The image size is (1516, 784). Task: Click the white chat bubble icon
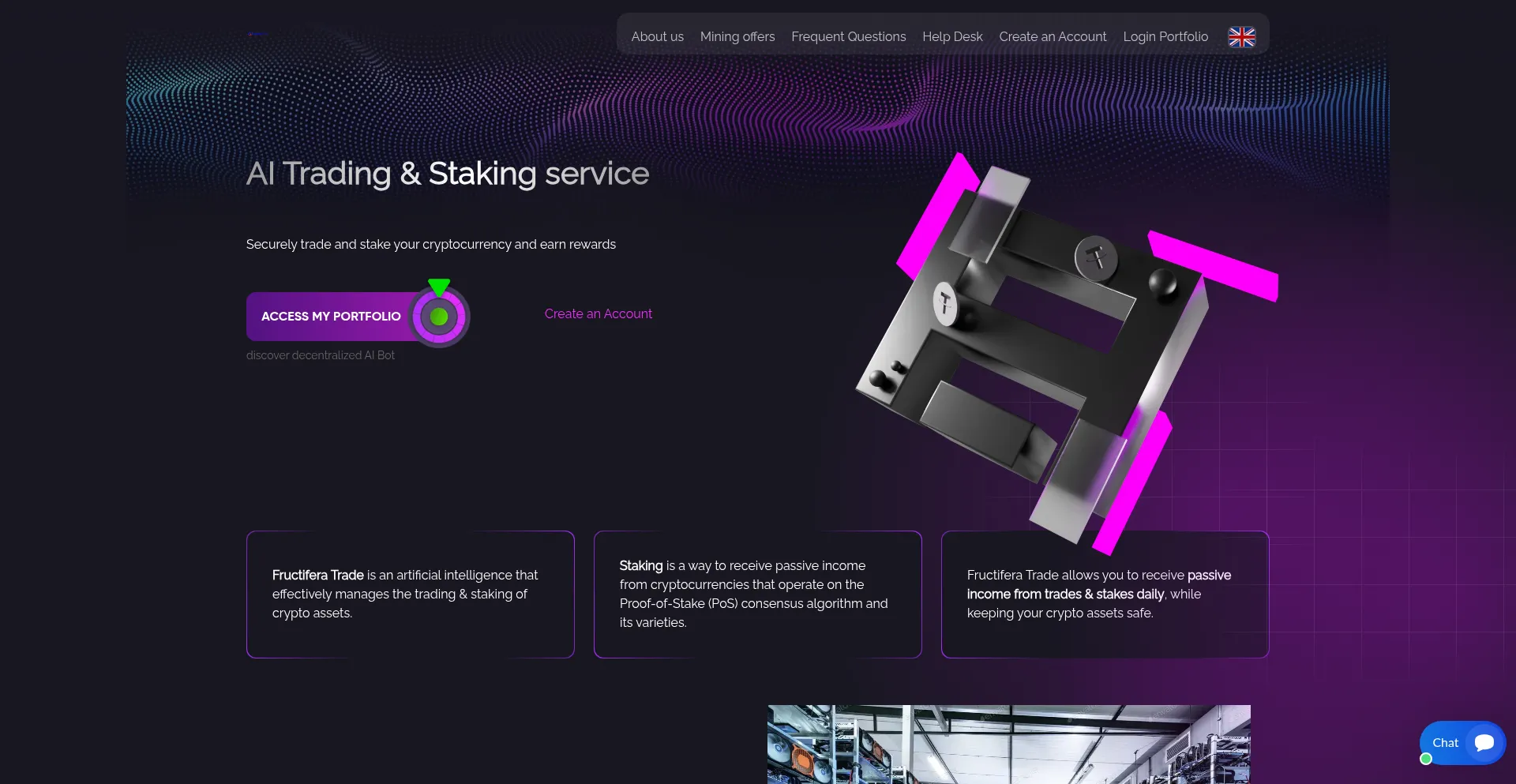click(1484, 742)
